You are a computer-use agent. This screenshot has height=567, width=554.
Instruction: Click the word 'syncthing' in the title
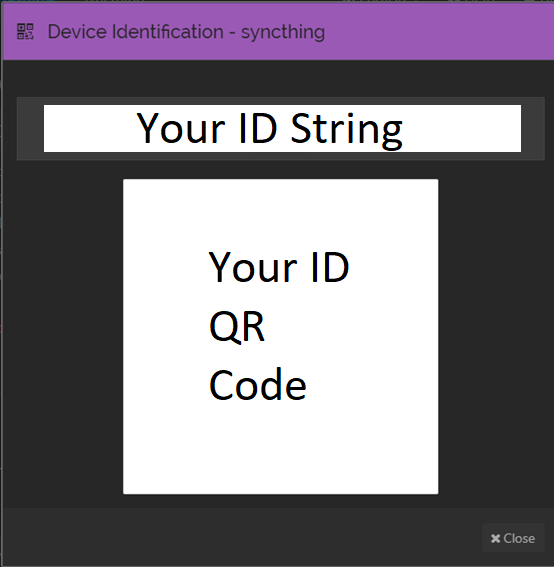click(283, 33)
